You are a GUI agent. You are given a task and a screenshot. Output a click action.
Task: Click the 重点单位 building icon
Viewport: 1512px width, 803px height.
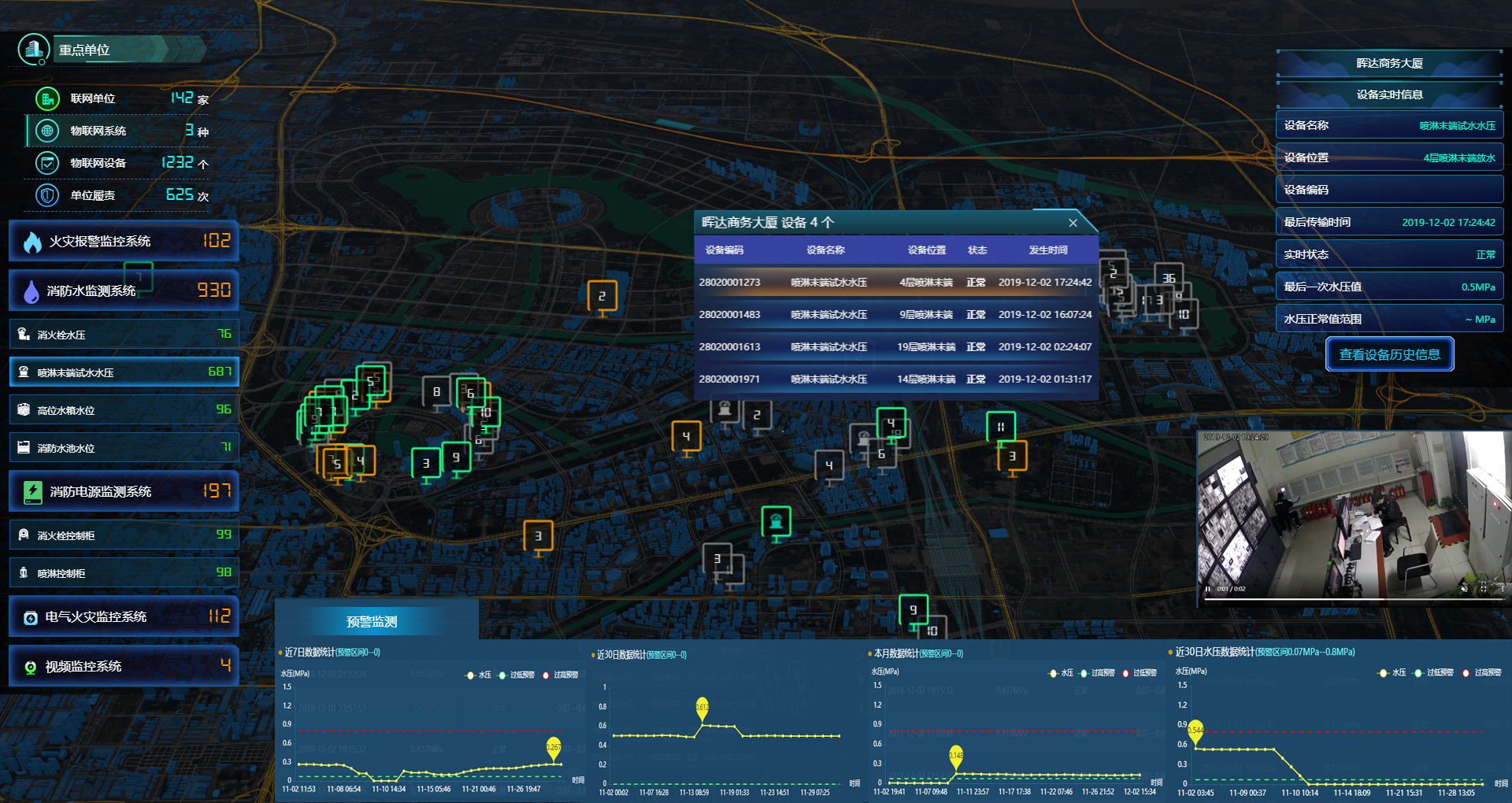pyautogui.click(x=33, y=50)
